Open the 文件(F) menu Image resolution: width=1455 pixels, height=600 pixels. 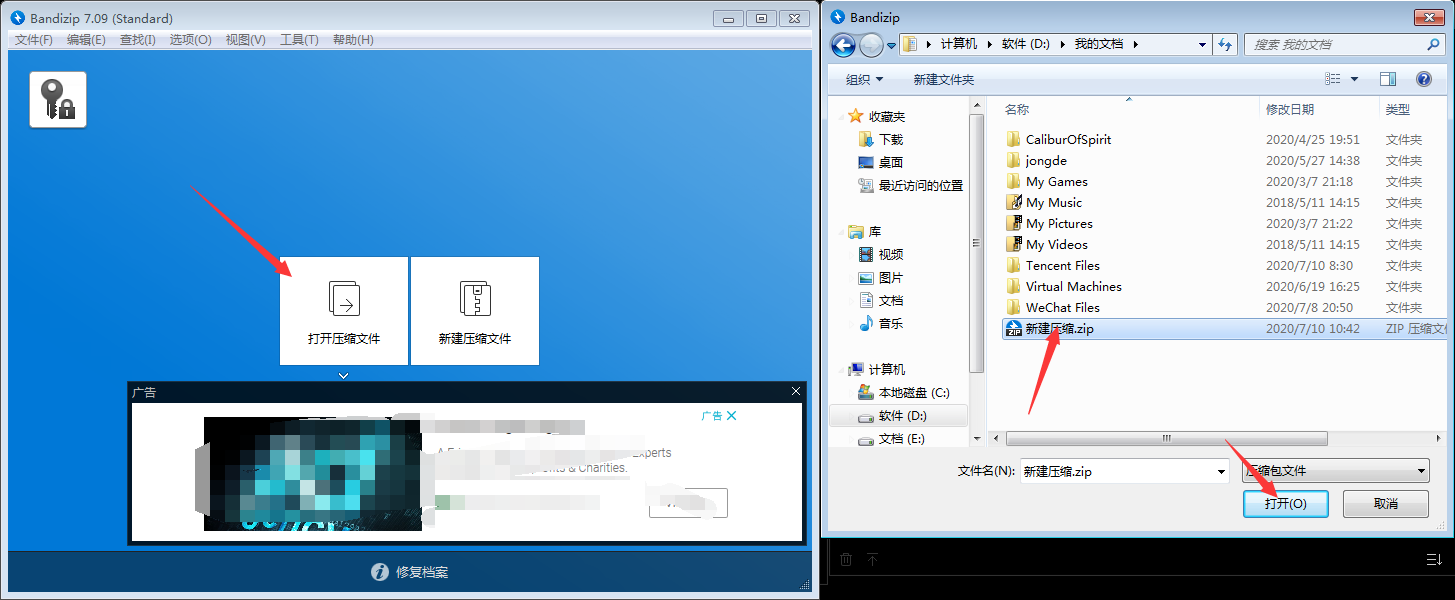(34, 40)
